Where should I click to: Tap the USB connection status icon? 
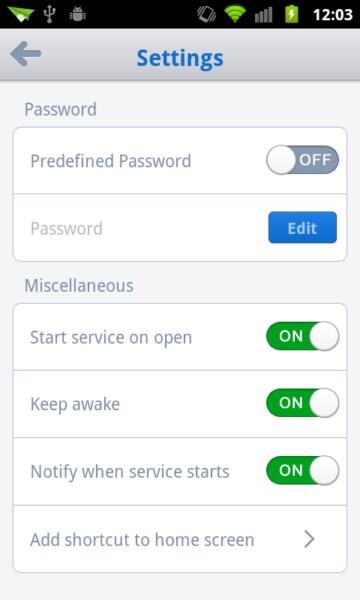point(49,14)
